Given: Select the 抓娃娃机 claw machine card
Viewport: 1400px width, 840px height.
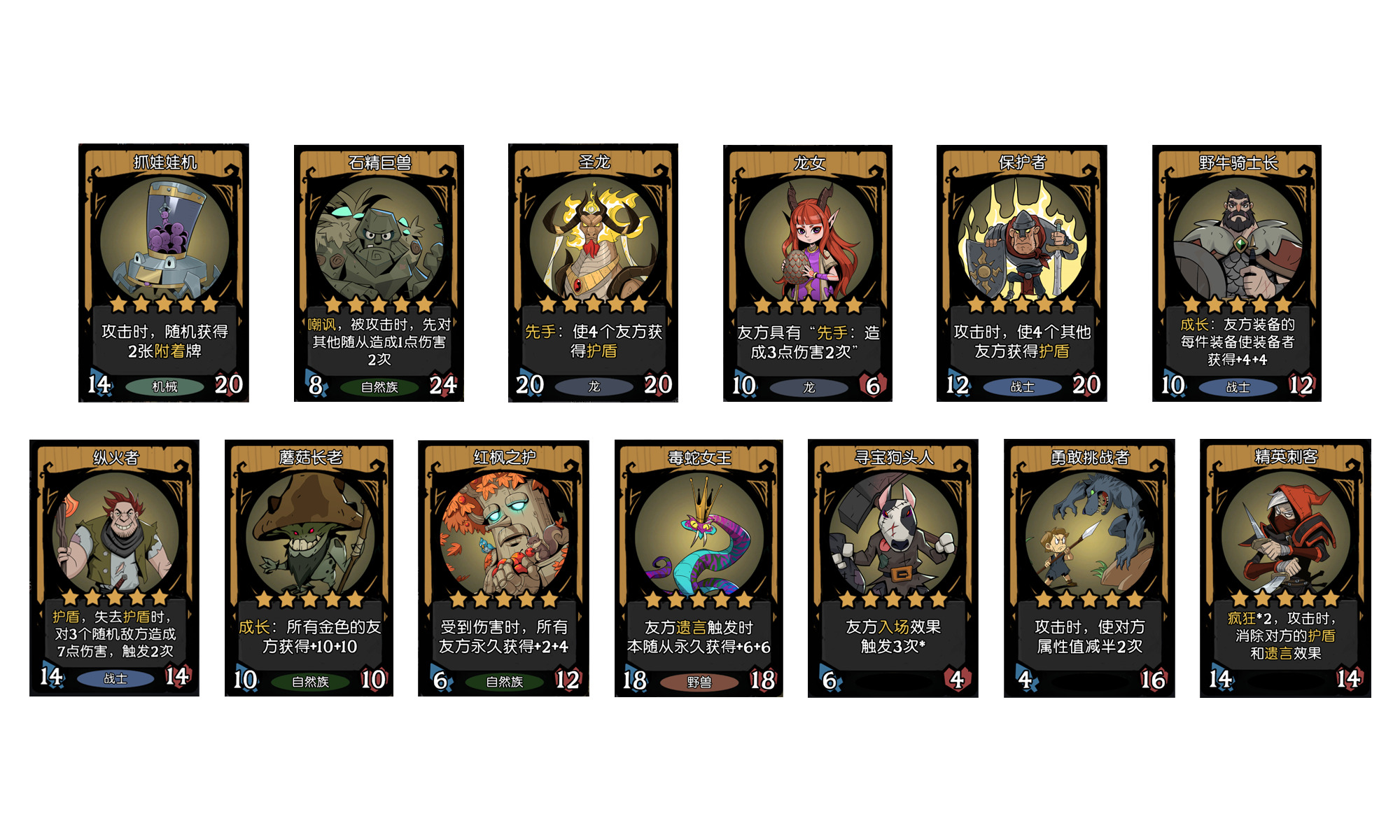Looking at the screenshot, I should coord(164,273).
